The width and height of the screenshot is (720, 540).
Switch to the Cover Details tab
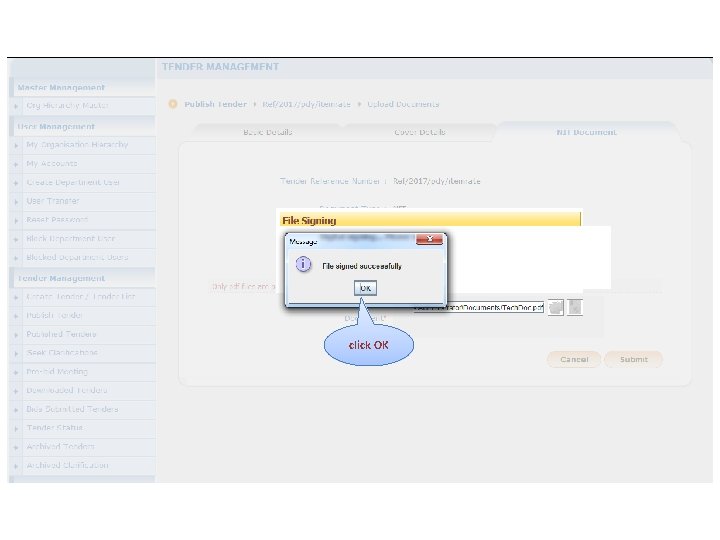click(420, 132)
